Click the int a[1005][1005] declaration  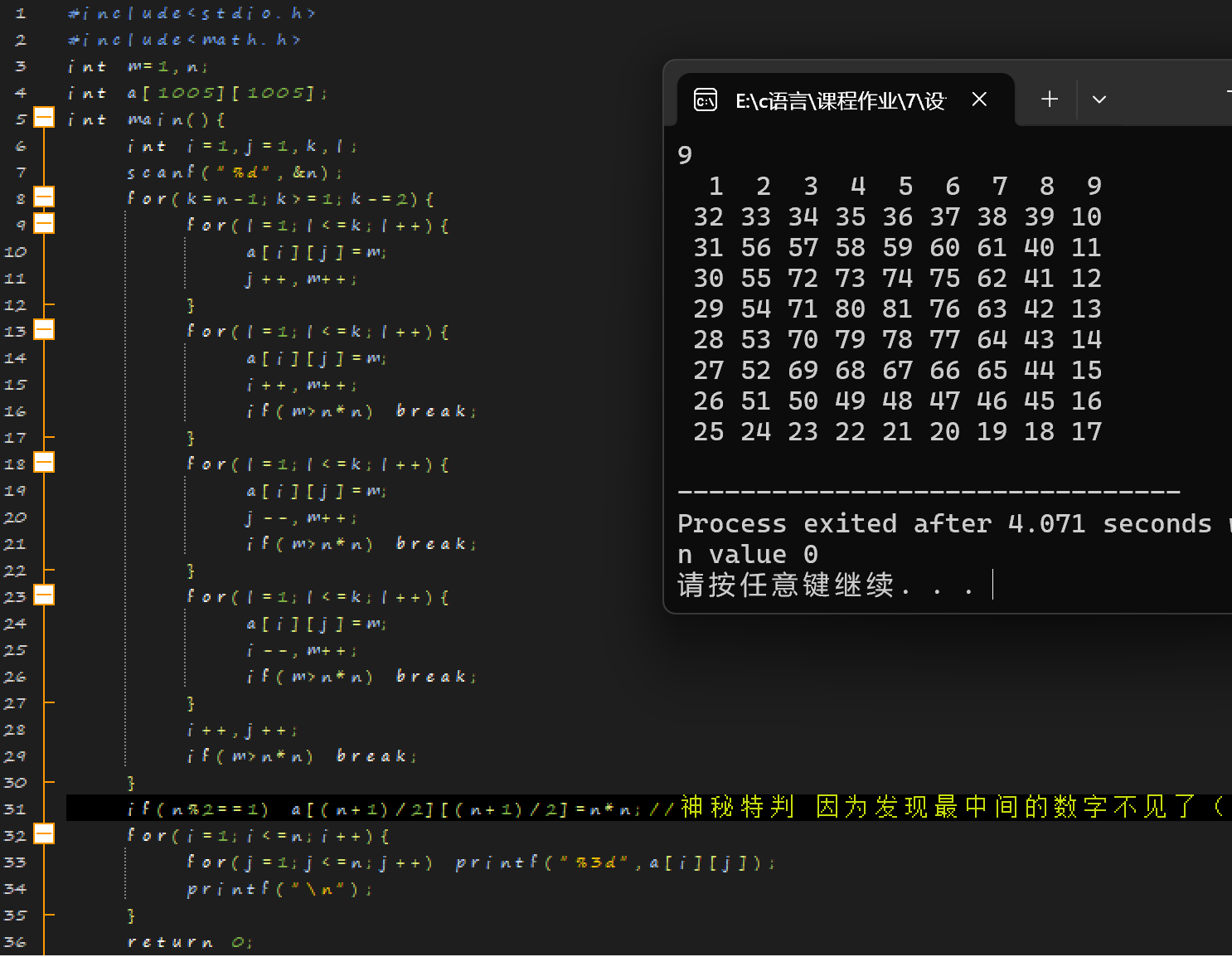[x=197, y=93]
